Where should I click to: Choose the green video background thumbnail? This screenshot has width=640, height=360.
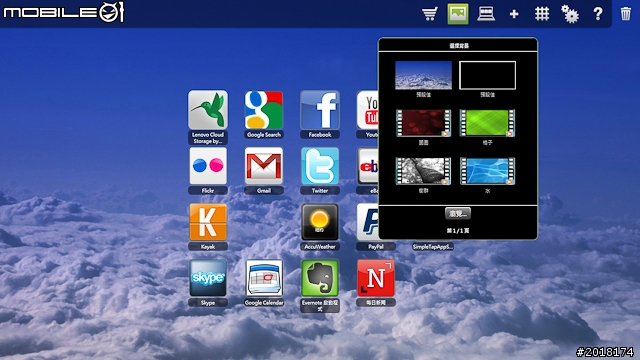(487, 123)
